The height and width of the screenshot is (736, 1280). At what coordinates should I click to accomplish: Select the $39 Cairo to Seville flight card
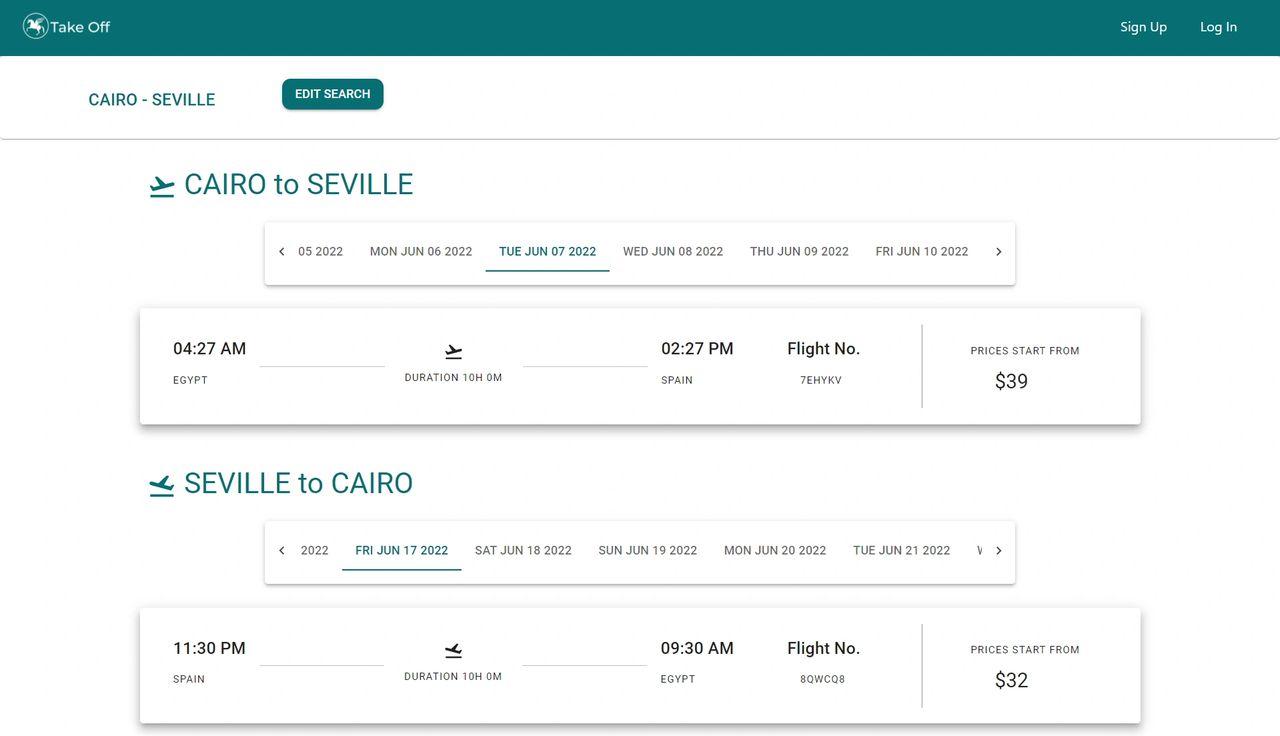[640, 366]
